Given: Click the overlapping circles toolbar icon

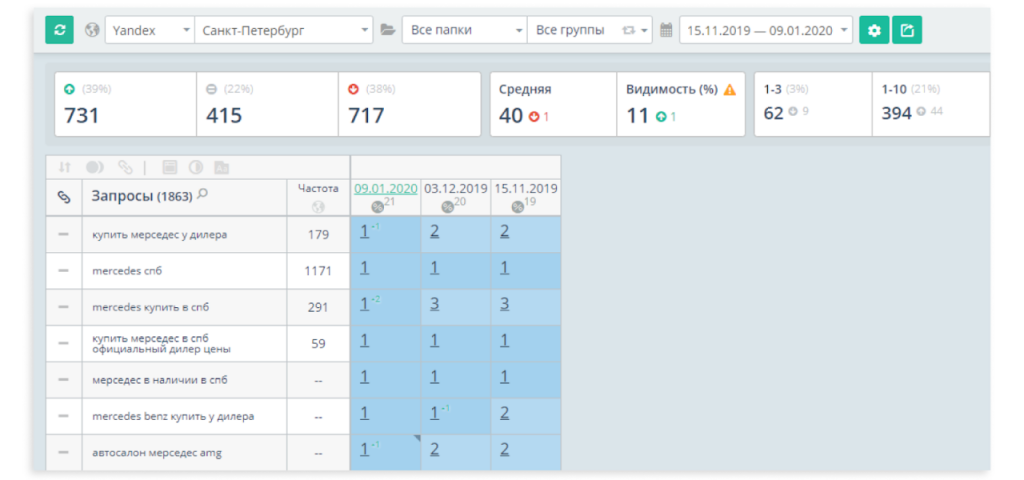Looking at the screenshot, I should 95,167.
